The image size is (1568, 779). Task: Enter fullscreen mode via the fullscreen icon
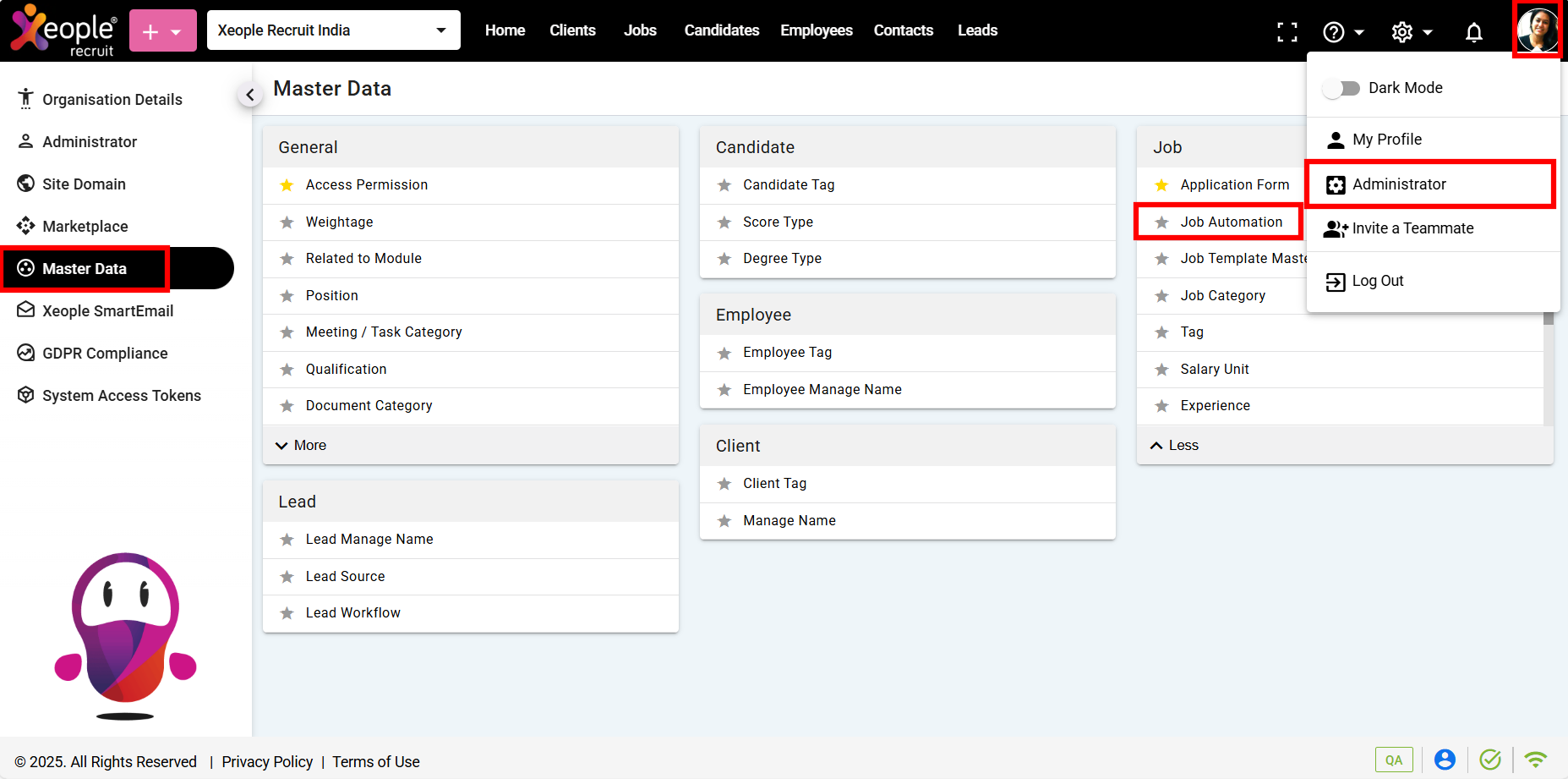pos(1287,32)
